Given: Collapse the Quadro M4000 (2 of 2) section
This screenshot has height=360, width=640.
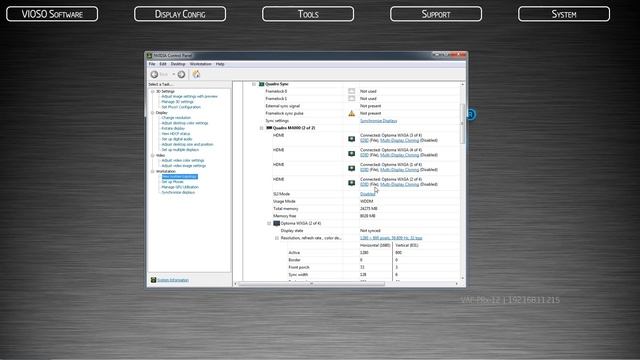Looking at the screenshot, I should (261, 128).
